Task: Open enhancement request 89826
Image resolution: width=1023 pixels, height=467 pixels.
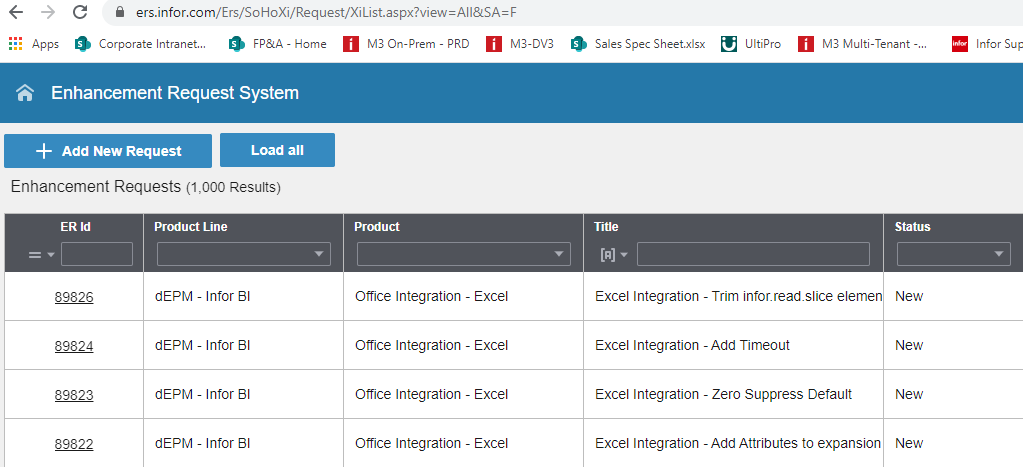Action: coord(74,297)
